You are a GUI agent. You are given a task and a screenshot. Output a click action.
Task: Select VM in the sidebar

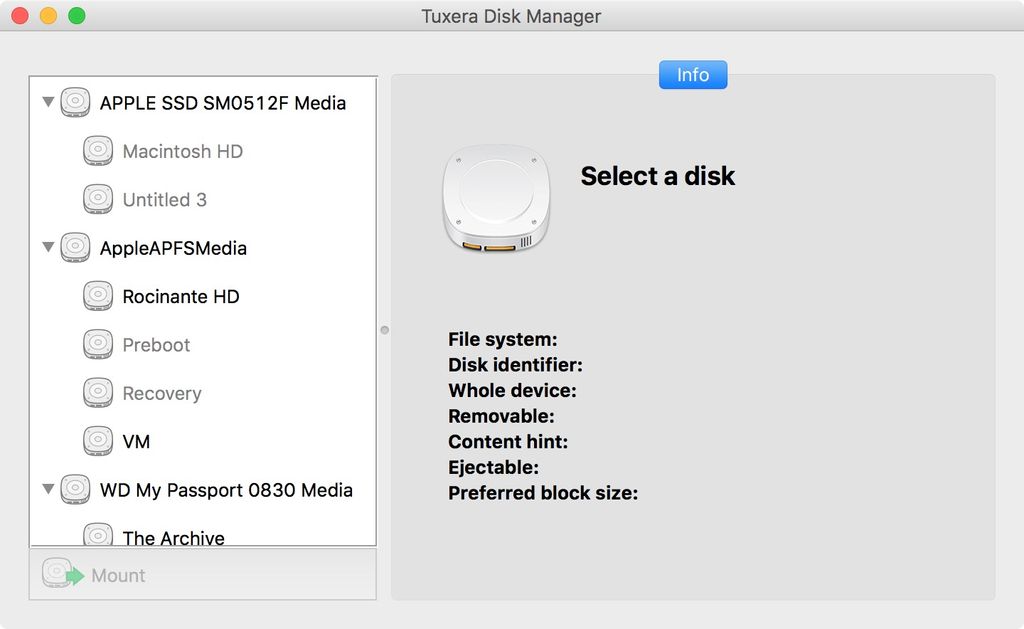(137, 441)
